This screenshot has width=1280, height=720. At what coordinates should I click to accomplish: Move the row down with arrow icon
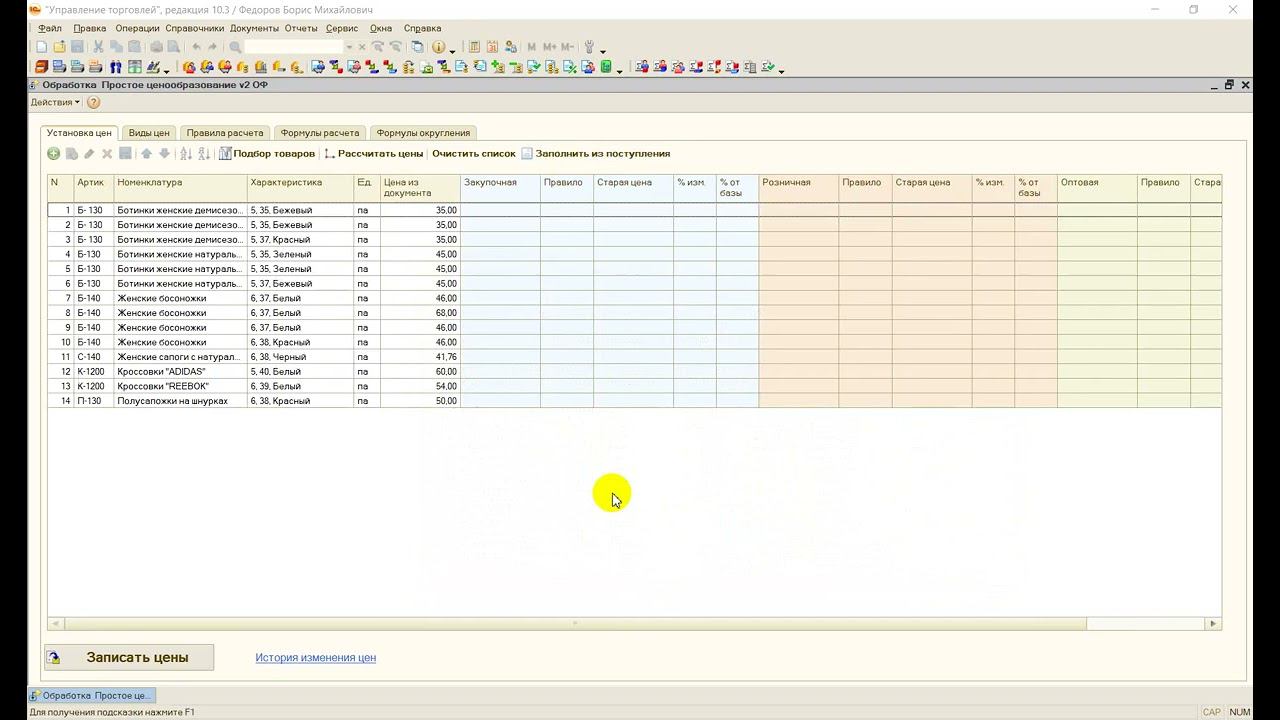(x=165, y=154)
